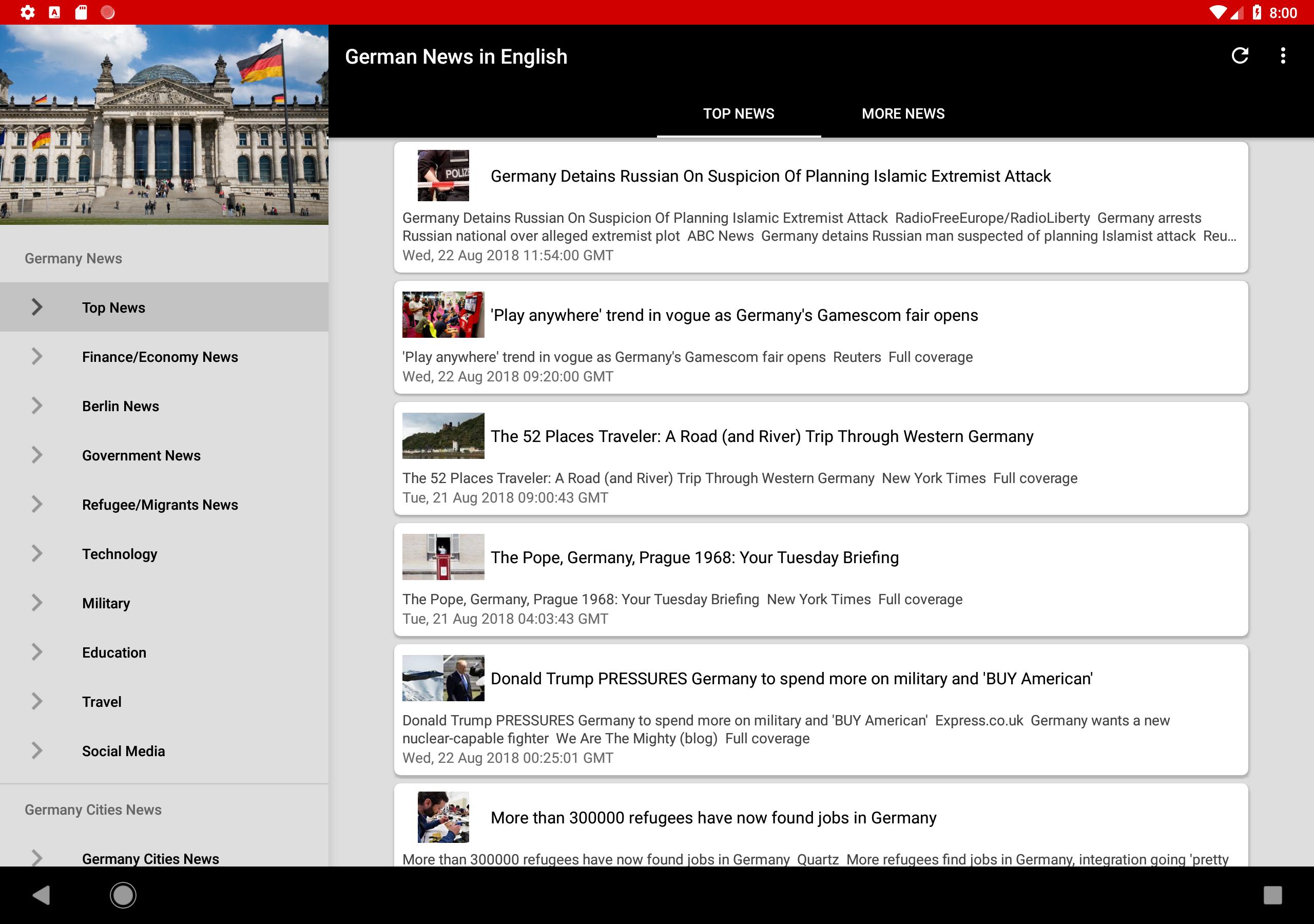Screen dimensions: 1314x924
Task: Expand the Refugee/Migrants News chevron
Action: click(x=36, y=504)
